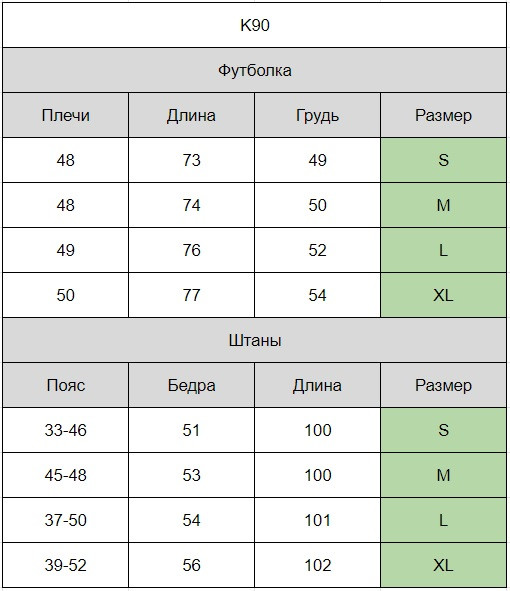Click the Бедра column header
Viewport: 510px width, 591px height.
coord(191,385)
